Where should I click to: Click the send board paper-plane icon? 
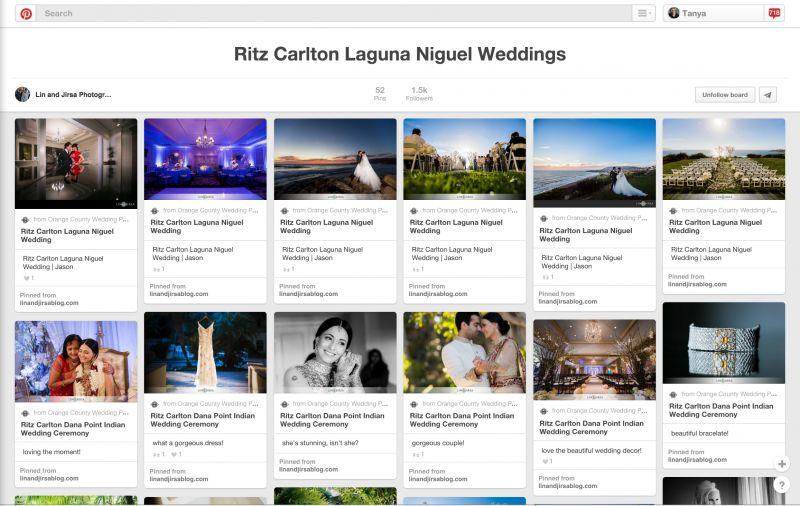768,95
